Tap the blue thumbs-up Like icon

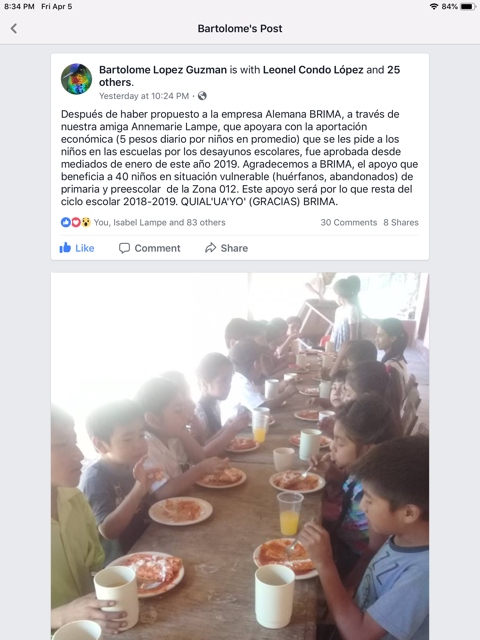pos(65,248)
